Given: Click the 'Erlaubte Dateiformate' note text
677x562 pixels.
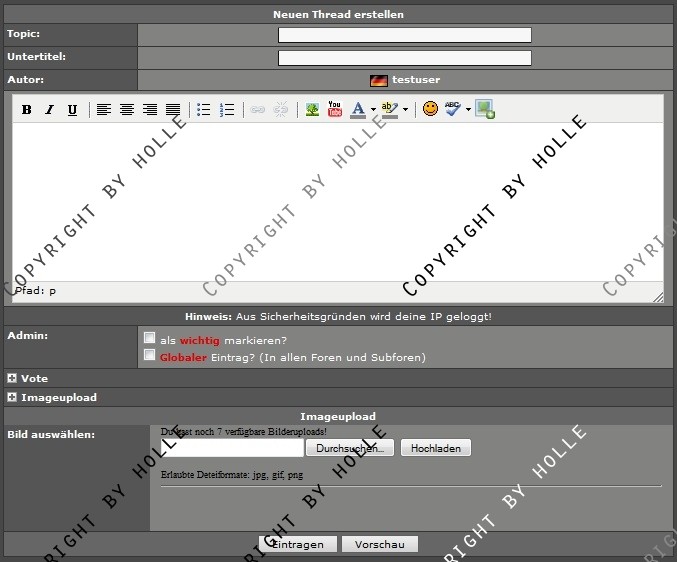Looking at the screenshot, I should (x=232, y=475).
